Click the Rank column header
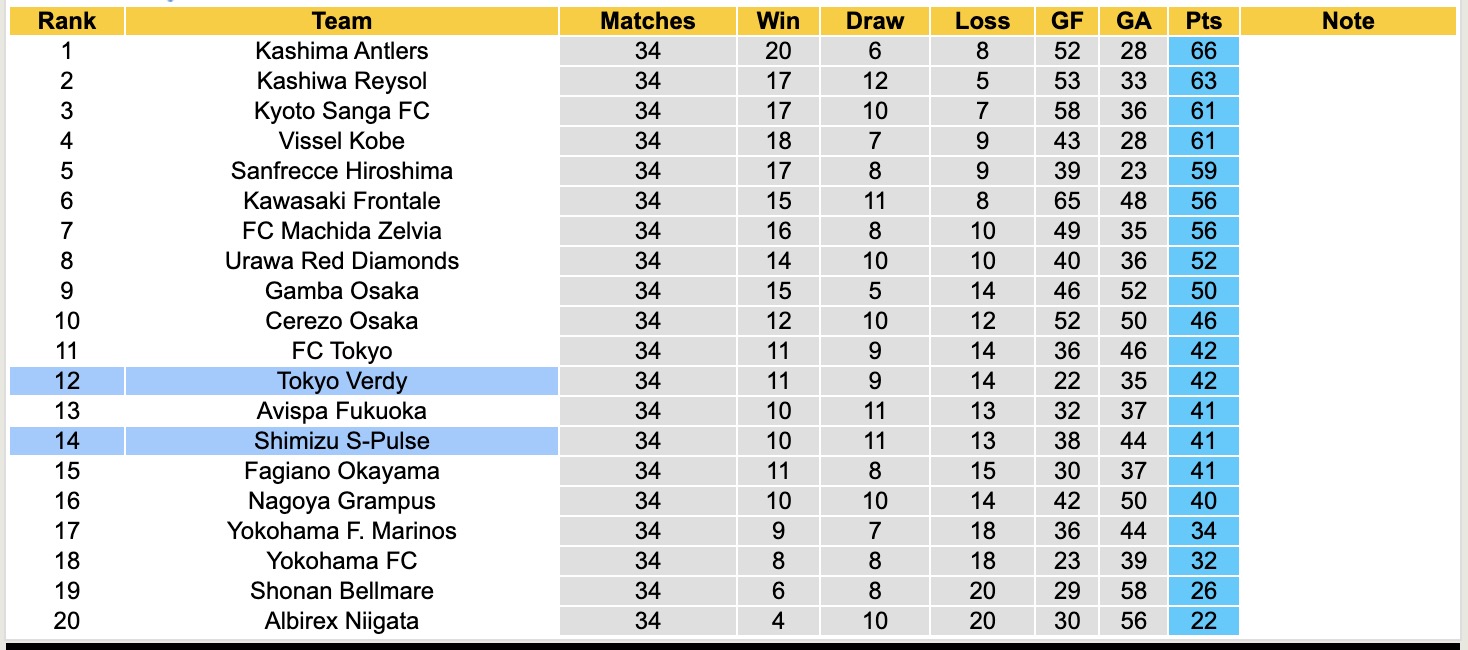This screenshot has height=650, width=1468. 66,21
